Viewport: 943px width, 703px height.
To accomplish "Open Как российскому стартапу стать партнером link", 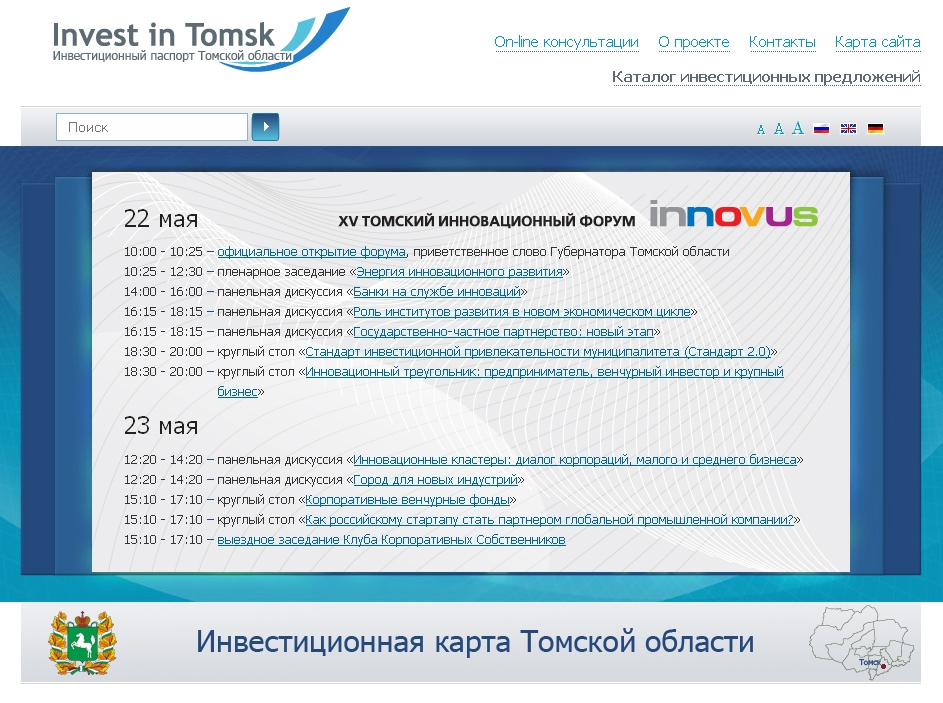I will point(550,519).
